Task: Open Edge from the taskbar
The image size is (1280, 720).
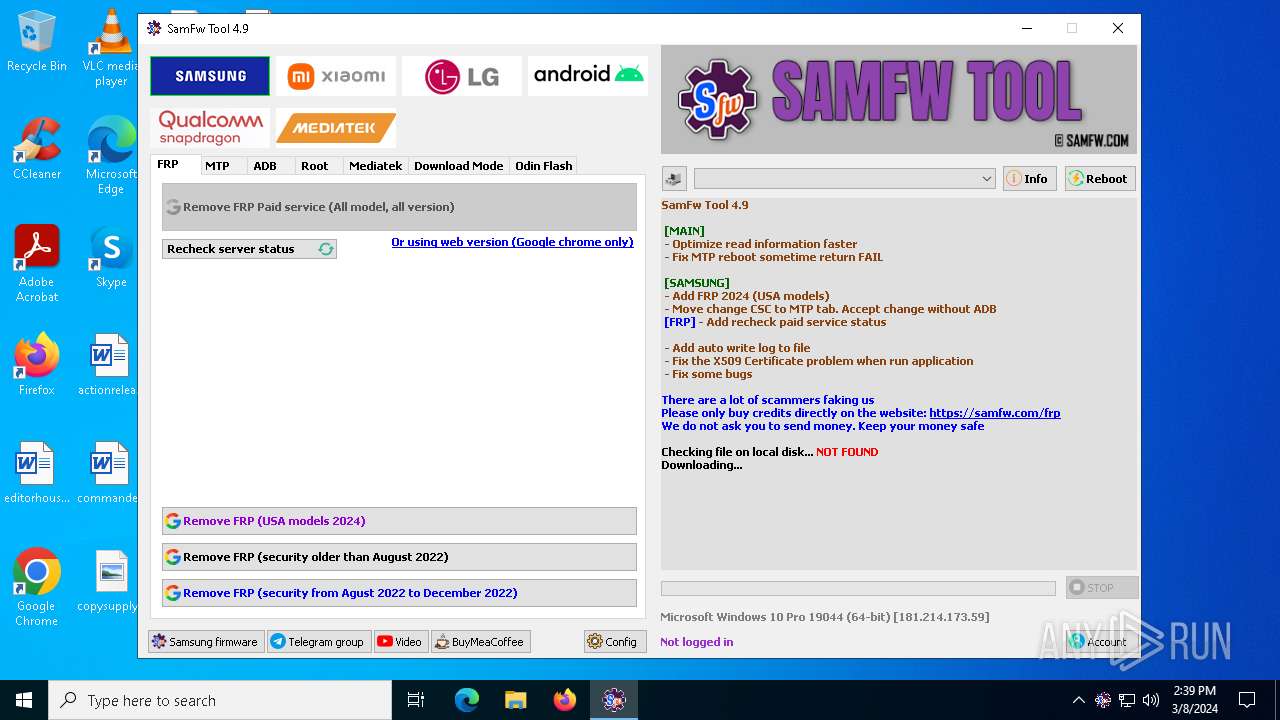Action: (467, 700)
